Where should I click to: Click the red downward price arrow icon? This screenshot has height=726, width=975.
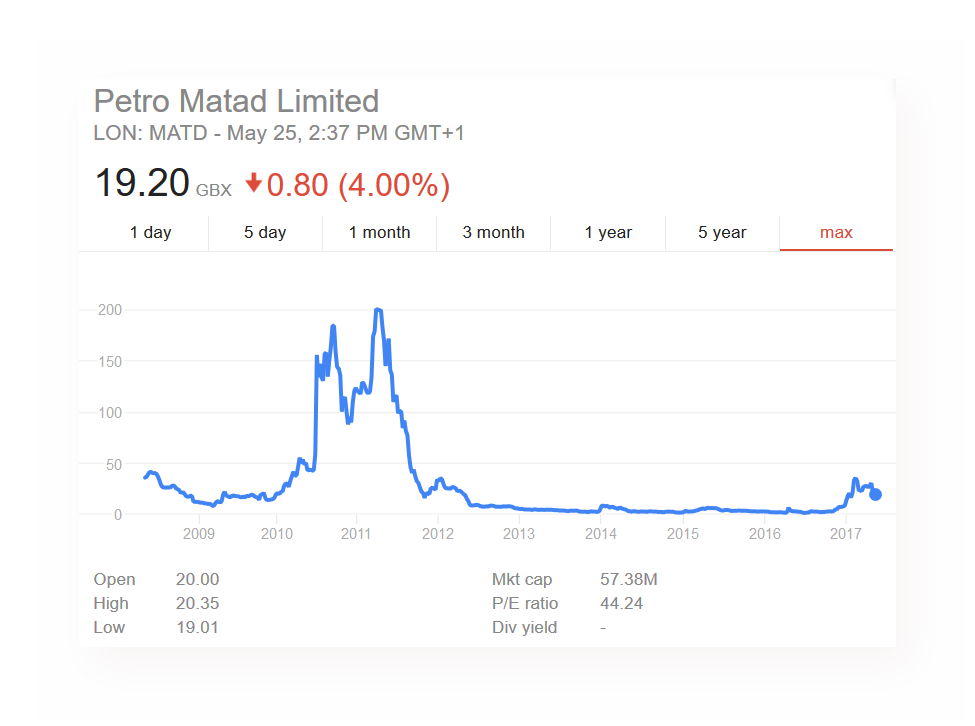(253, 183)
